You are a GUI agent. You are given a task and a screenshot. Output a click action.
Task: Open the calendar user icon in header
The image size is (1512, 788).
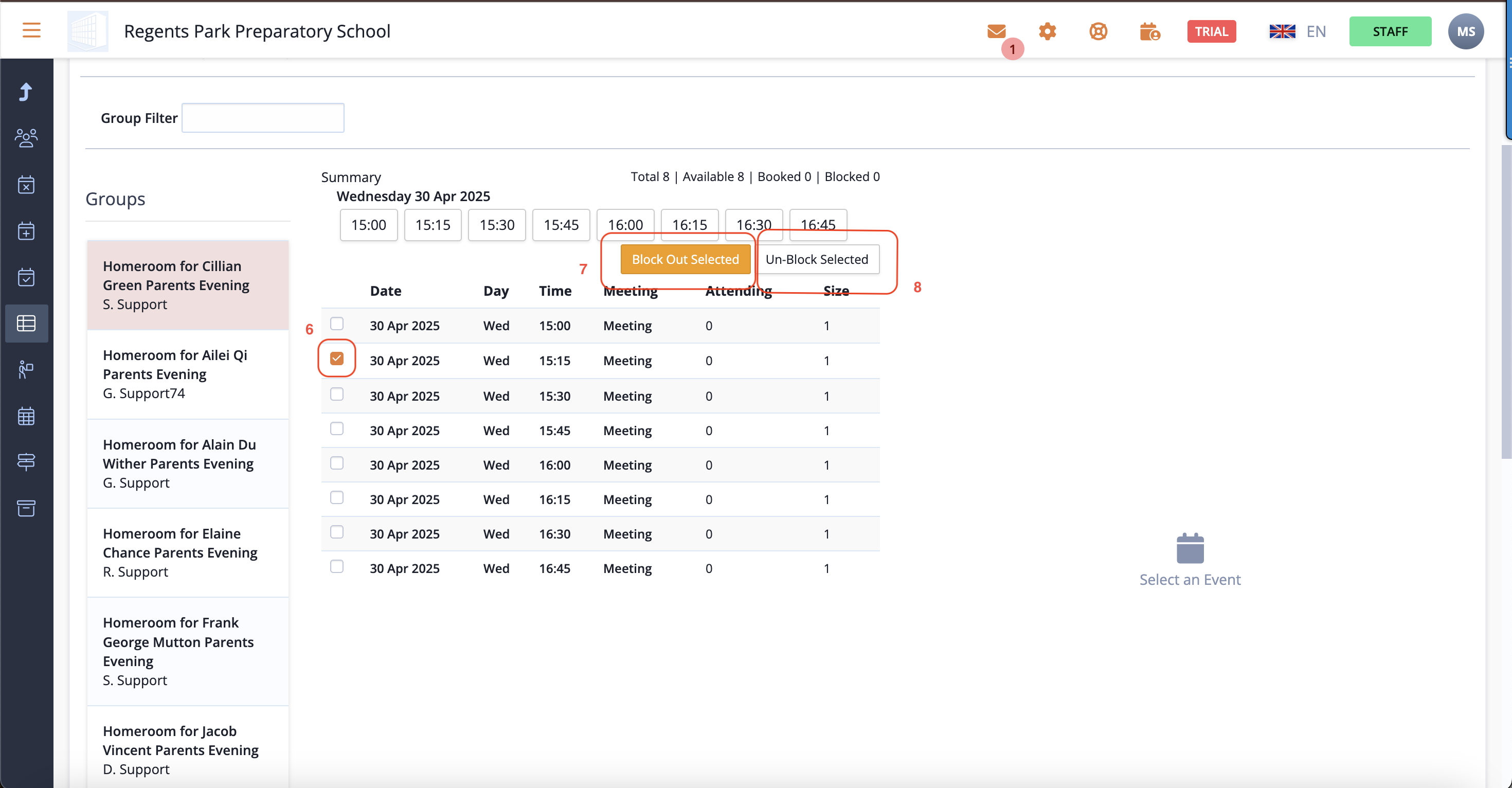click(x=1149, y=31)
